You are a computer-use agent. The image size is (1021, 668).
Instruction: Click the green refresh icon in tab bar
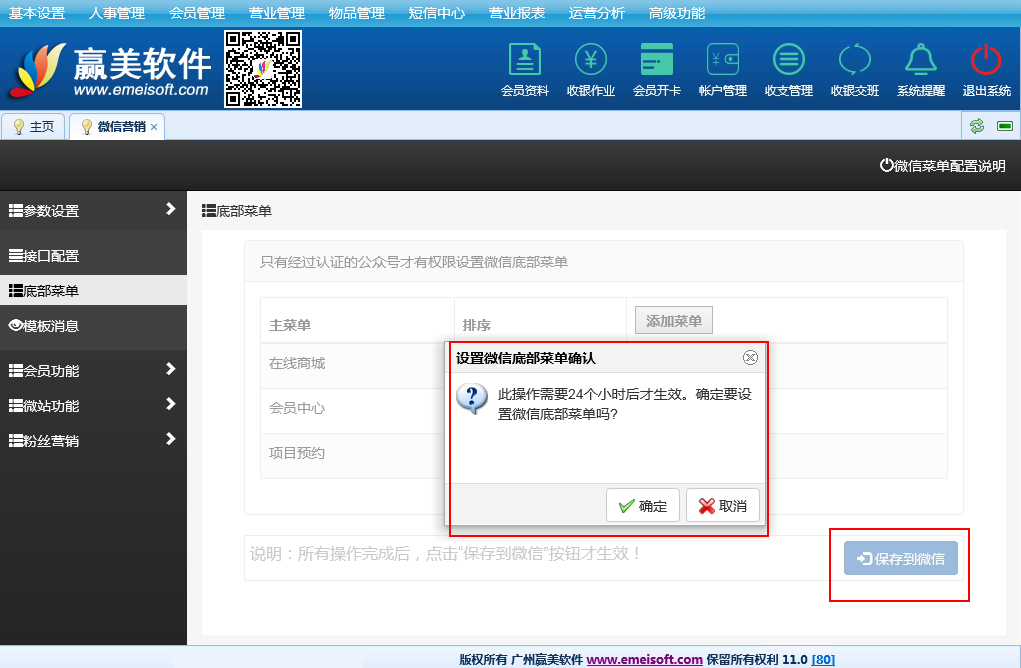click(977, 126)
